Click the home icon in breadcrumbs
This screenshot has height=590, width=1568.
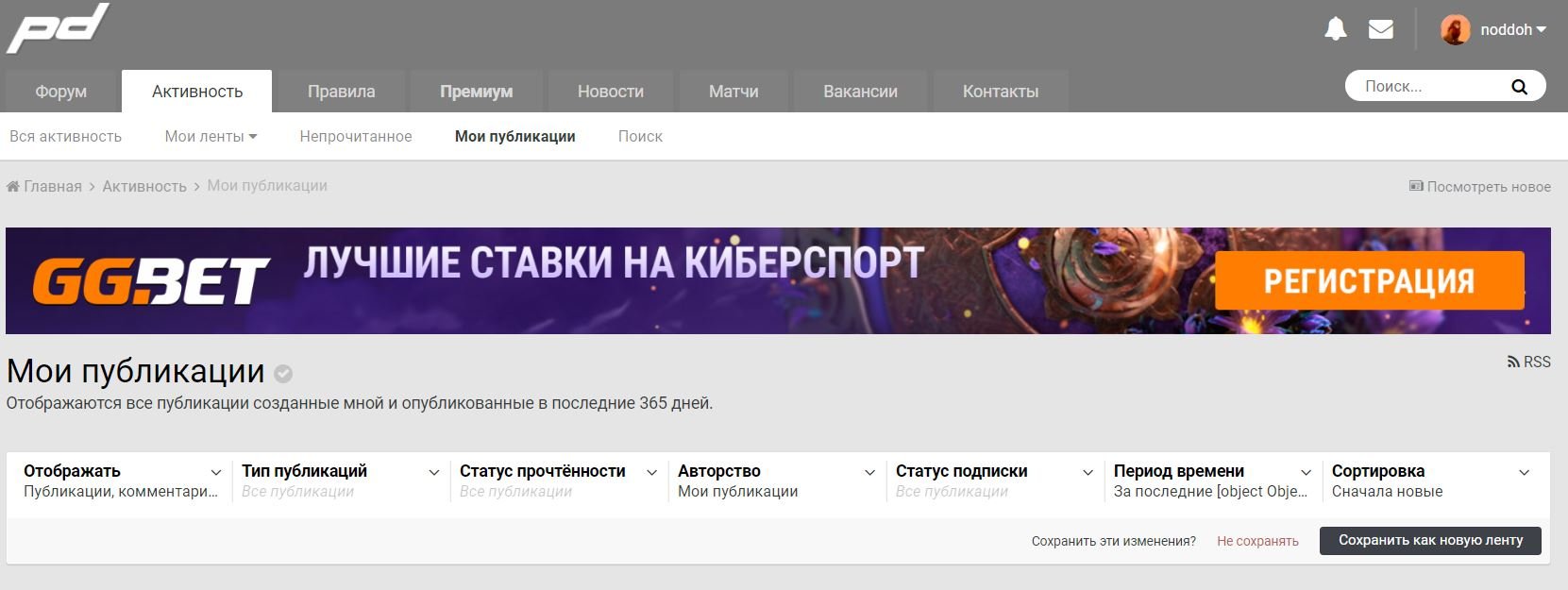pyautogui.click(x=13, y=187)
